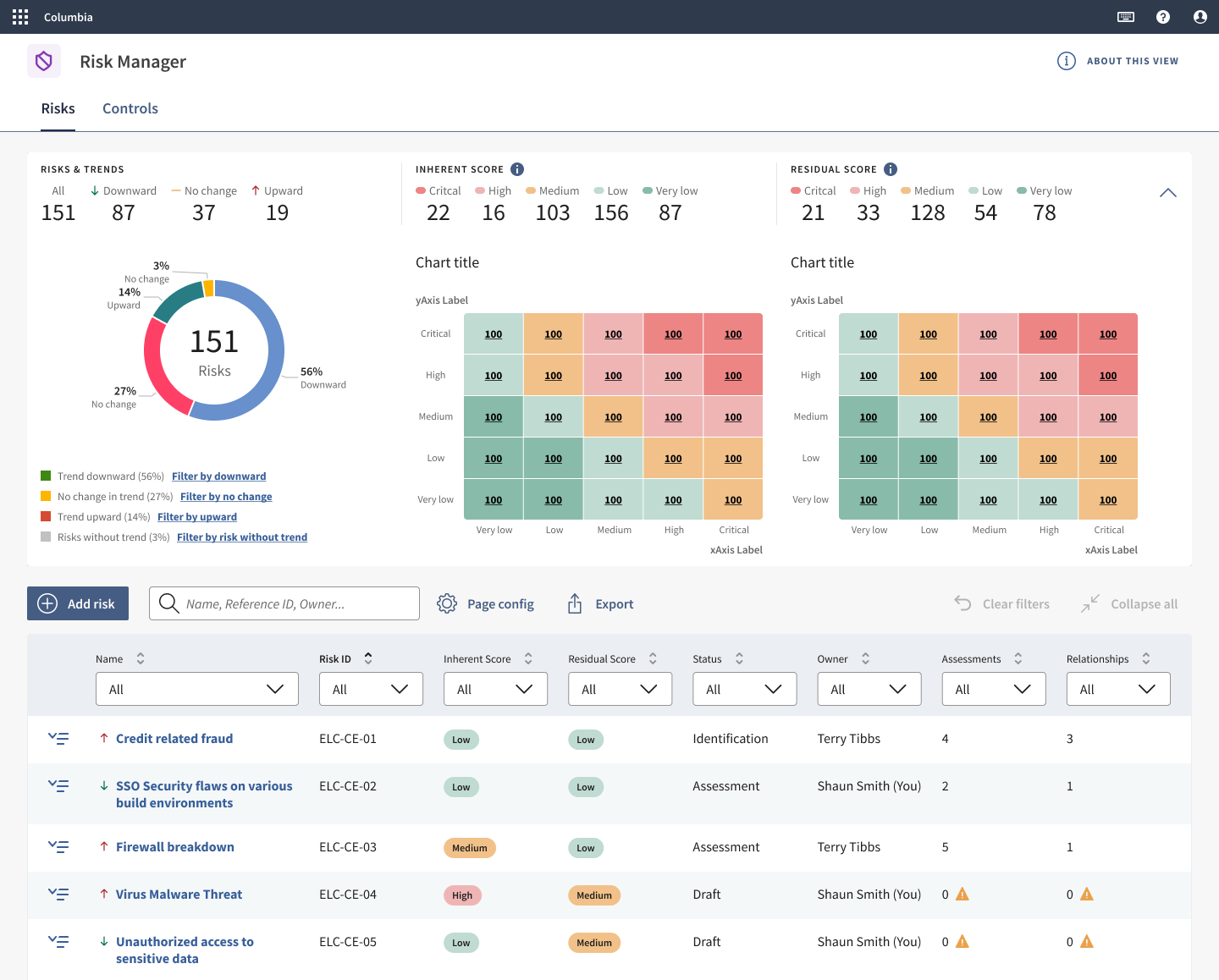Click the green Trend downward legend swatch
The width and height of the screenshot is (1219, 980).
(x=46, y=476)
